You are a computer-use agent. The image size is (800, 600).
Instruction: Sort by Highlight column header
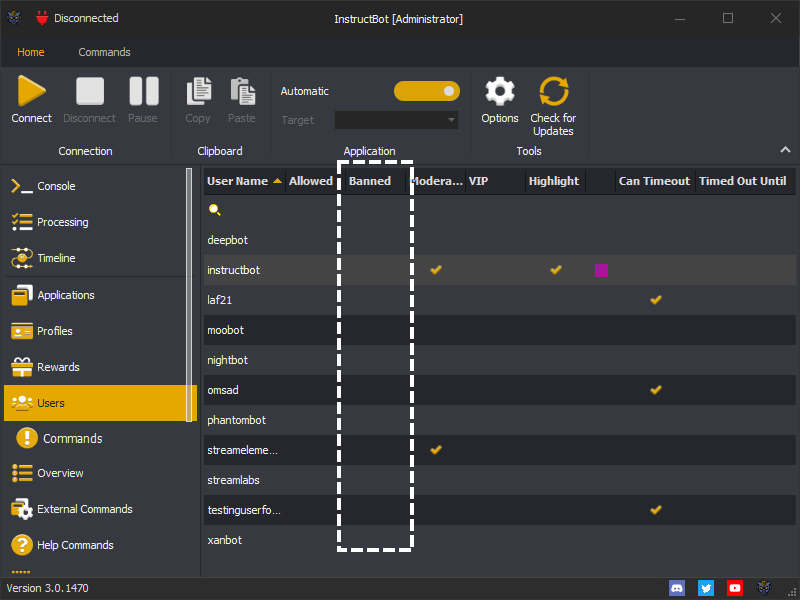point(555,181)
